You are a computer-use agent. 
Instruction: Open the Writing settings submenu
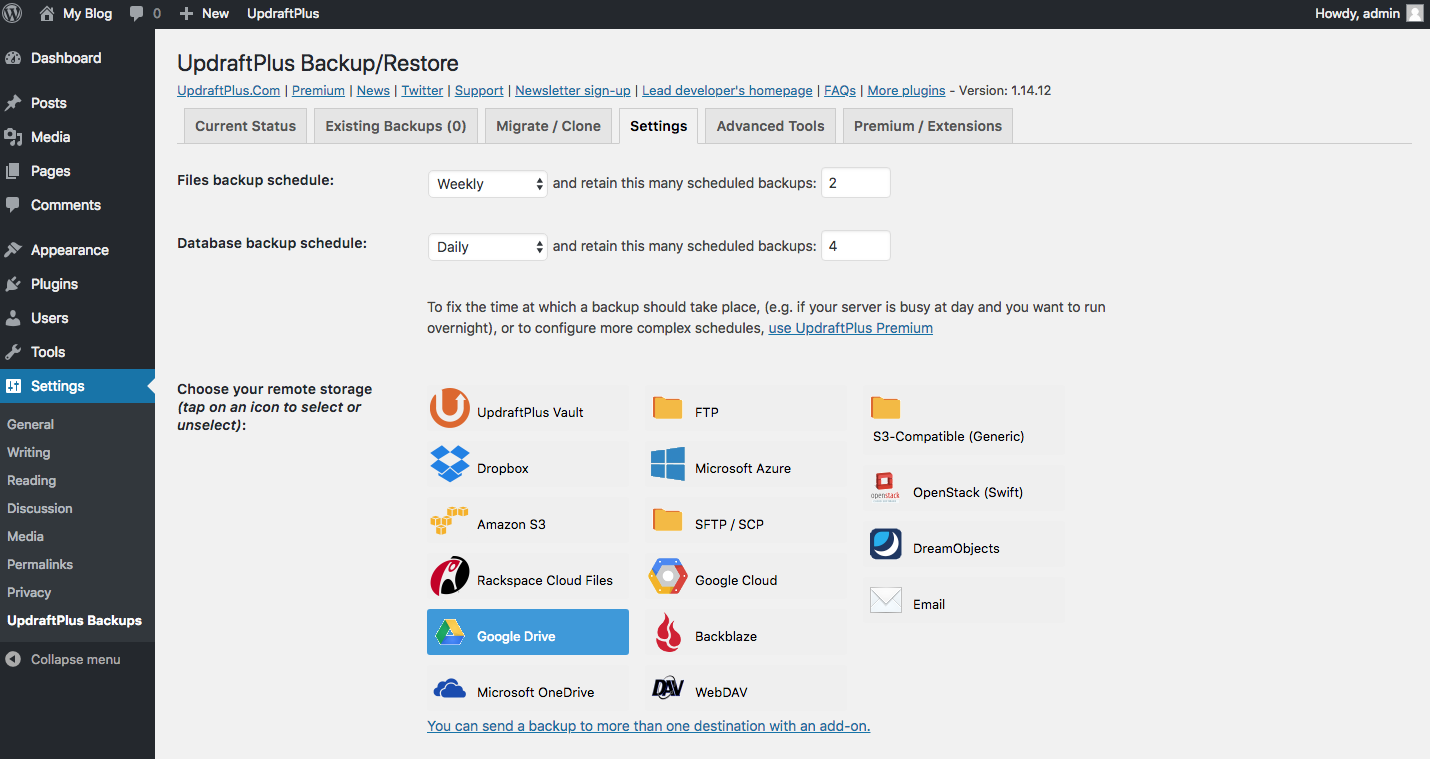pyautogui.click(x=29, y=452)
